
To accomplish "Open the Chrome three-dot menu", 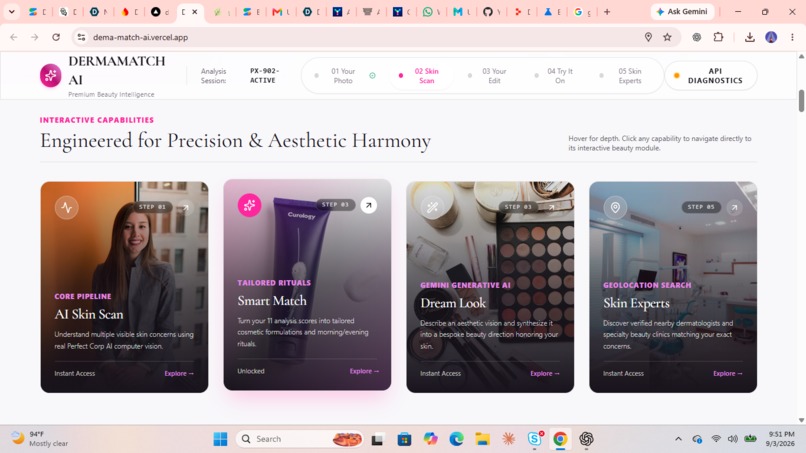I will tap(792, 37).
